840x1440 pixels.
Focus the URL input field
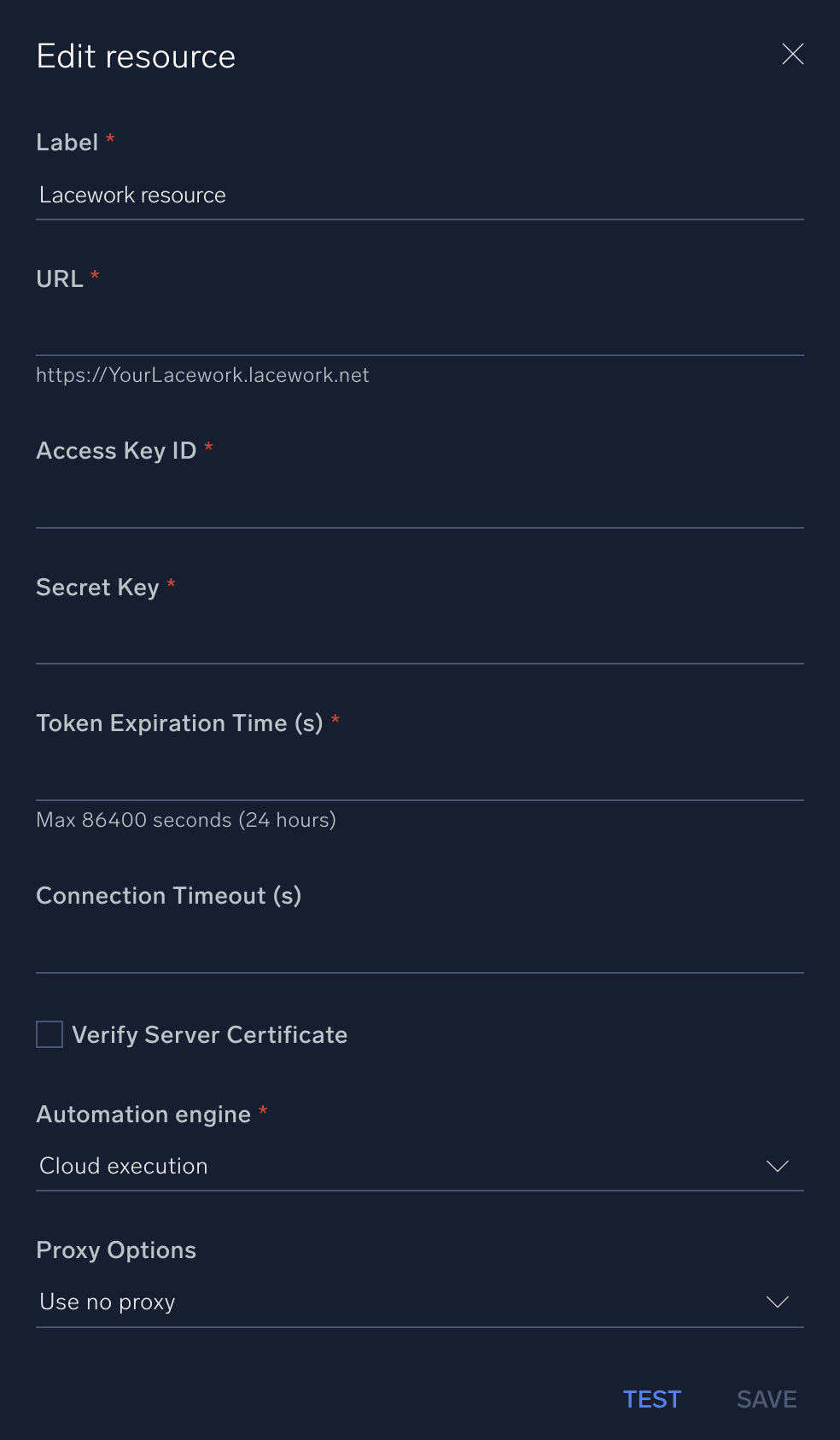point(418,332)
